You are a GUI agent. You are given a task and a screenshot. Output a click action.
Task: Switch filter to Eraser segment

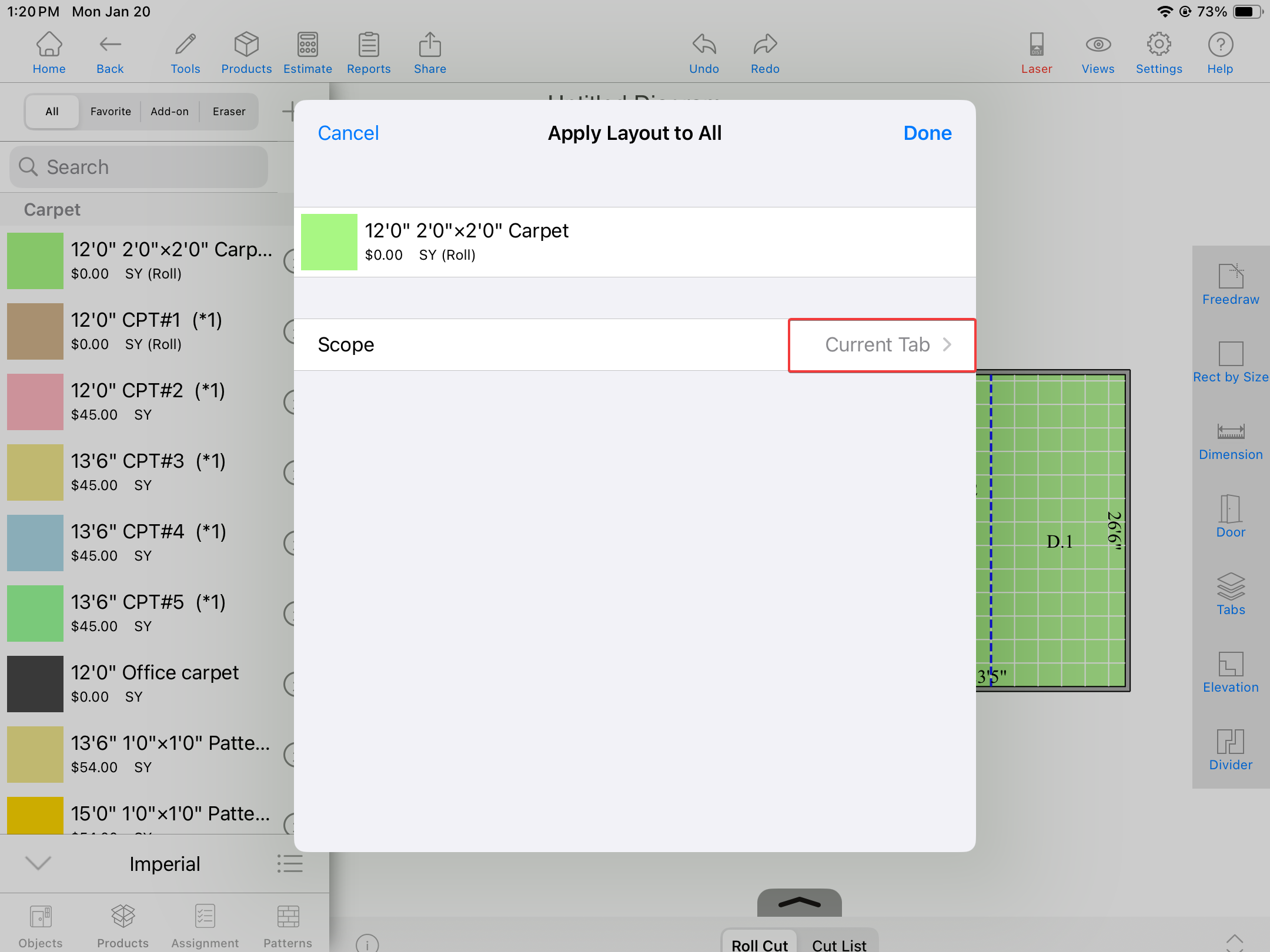229,112
